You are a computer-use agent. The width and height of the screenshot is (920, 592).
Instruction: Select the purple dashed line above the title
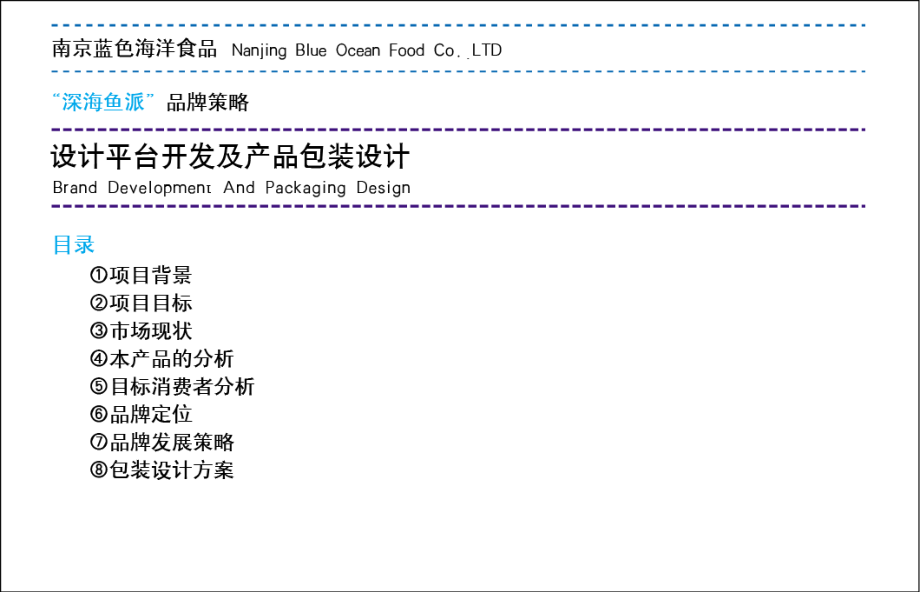click(460, 129)
